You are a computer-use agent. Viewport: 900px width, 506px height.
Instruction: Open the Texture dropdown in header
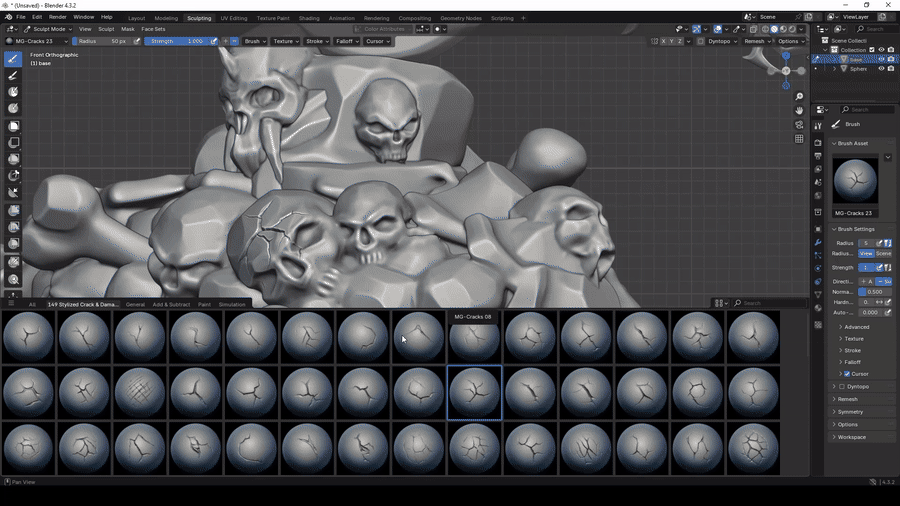click(286, 41)
